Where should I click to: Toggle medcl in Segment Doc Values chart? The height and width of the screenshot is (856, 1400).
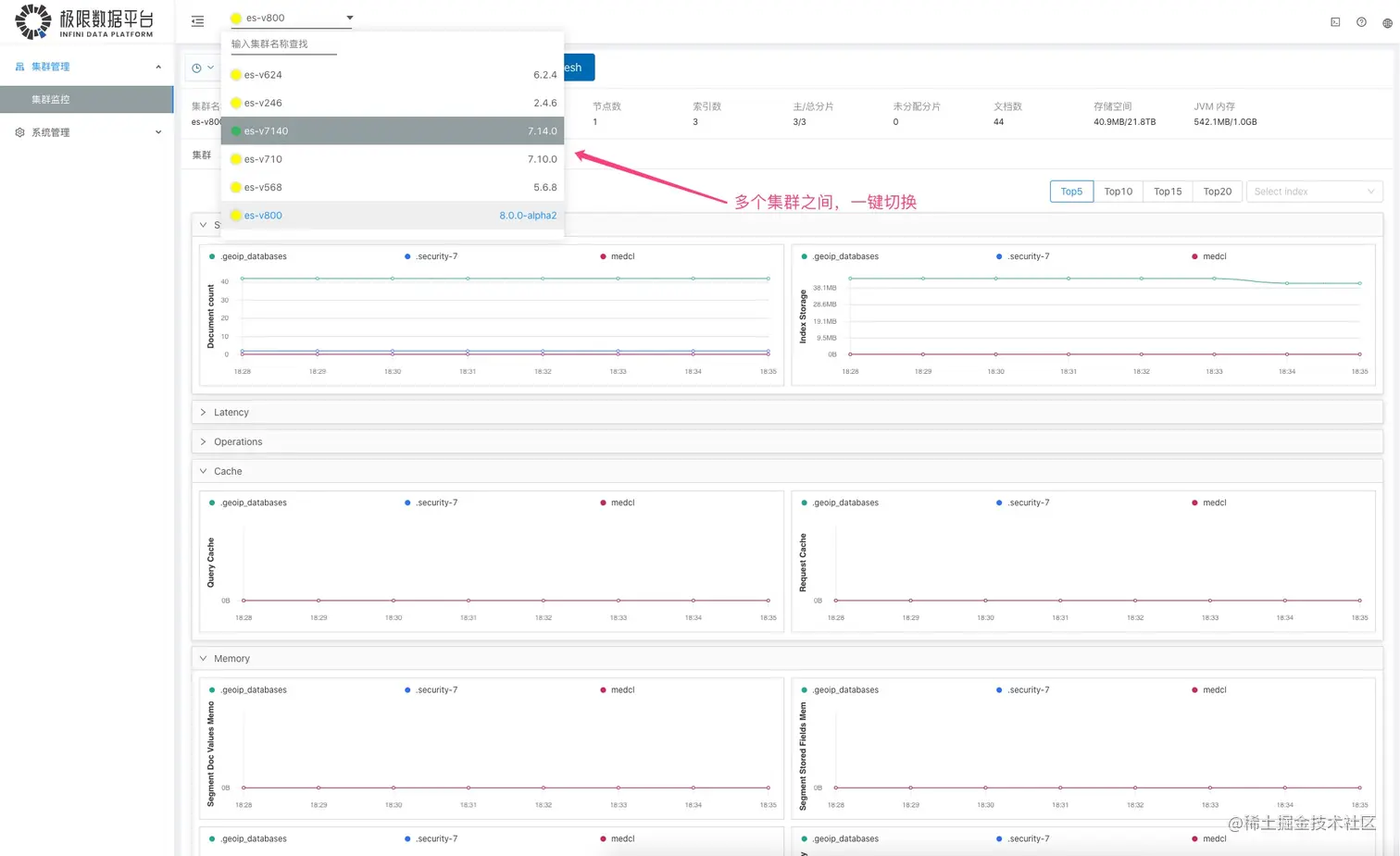coord(618,689)
